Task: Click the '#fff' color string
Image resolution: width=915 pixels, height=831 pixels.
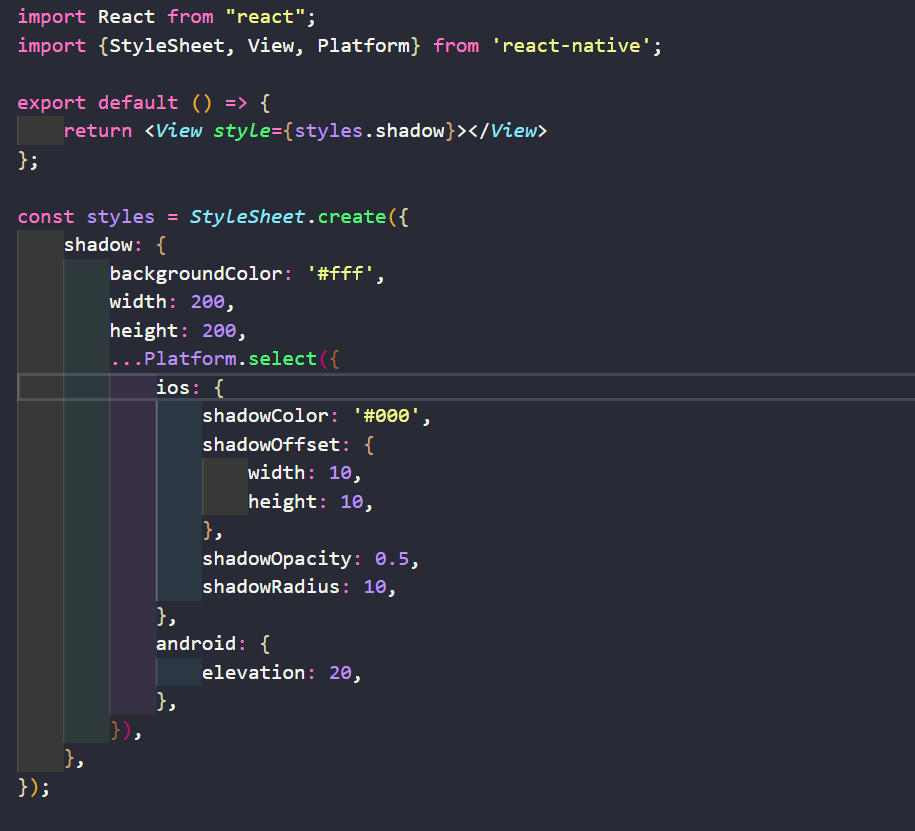Action: point(340,274)
